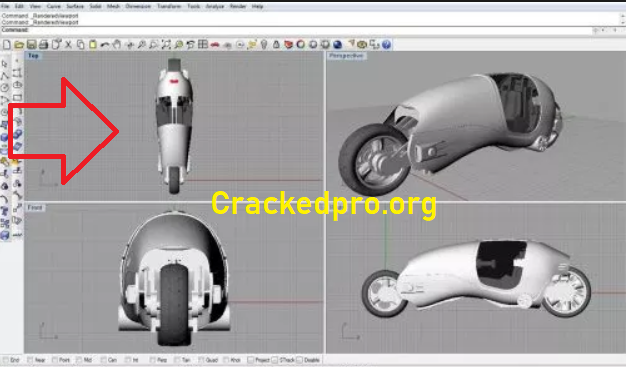Click the New file icon
Viewport: 626px width, 367px height.
(x=7, y=45)
